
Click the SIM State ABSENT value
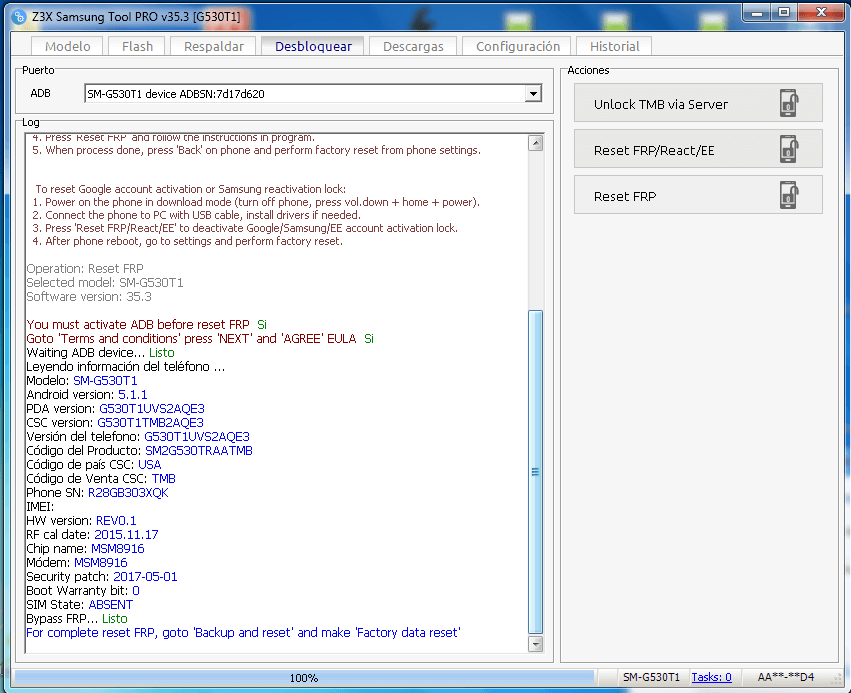111,605
